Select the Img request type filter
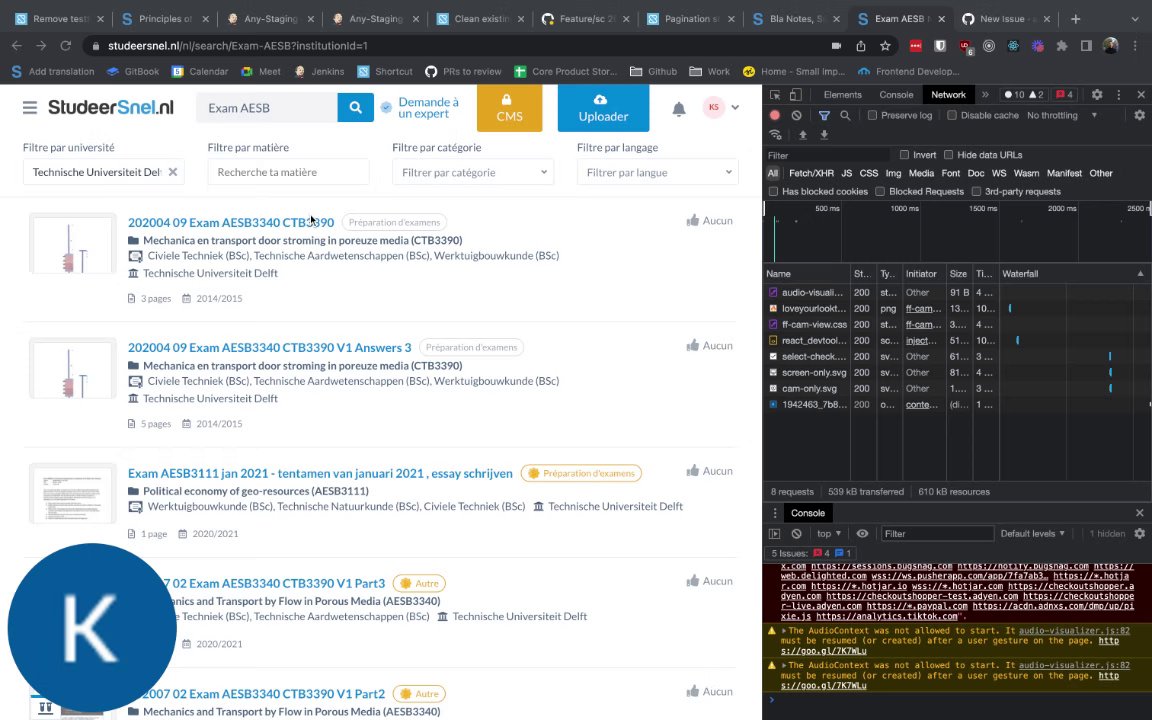The image size is (1152, 720). (893, 173)
